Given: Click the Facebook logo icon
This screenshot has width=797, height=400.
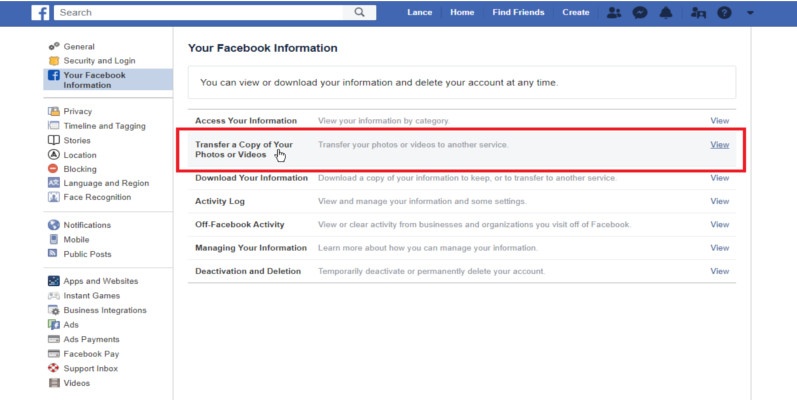Looking at the screenshot, I should (40, 13).
